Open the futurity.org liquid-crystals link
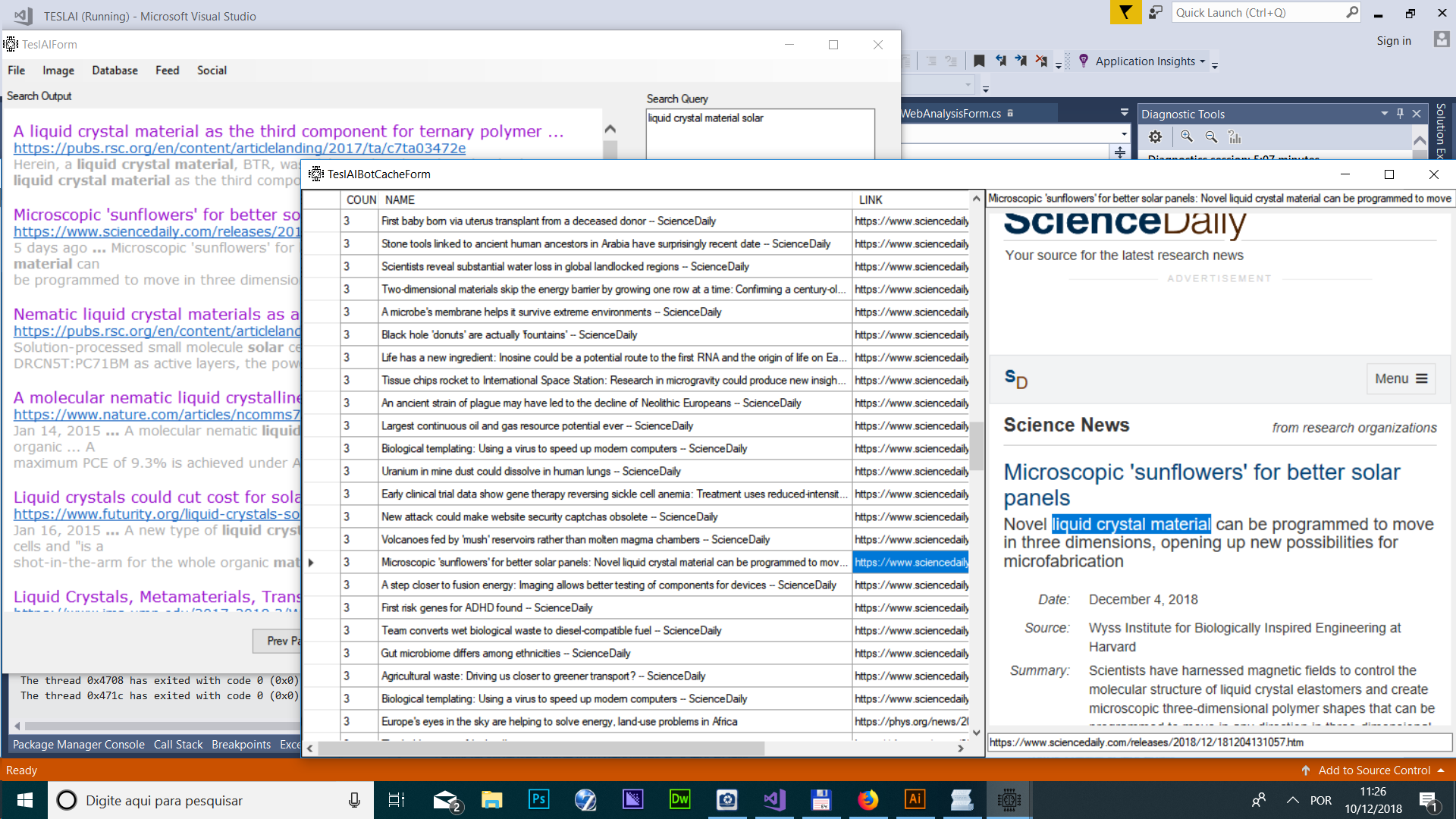Viewport: 1456px width, 819px height. click(157, 514)
